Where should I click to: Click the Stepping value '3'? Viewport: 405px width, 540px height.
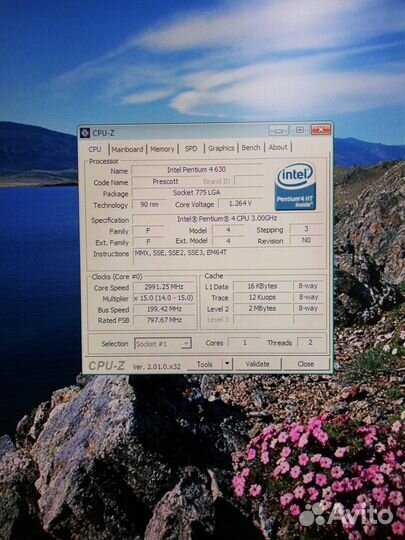click(307, 229)
